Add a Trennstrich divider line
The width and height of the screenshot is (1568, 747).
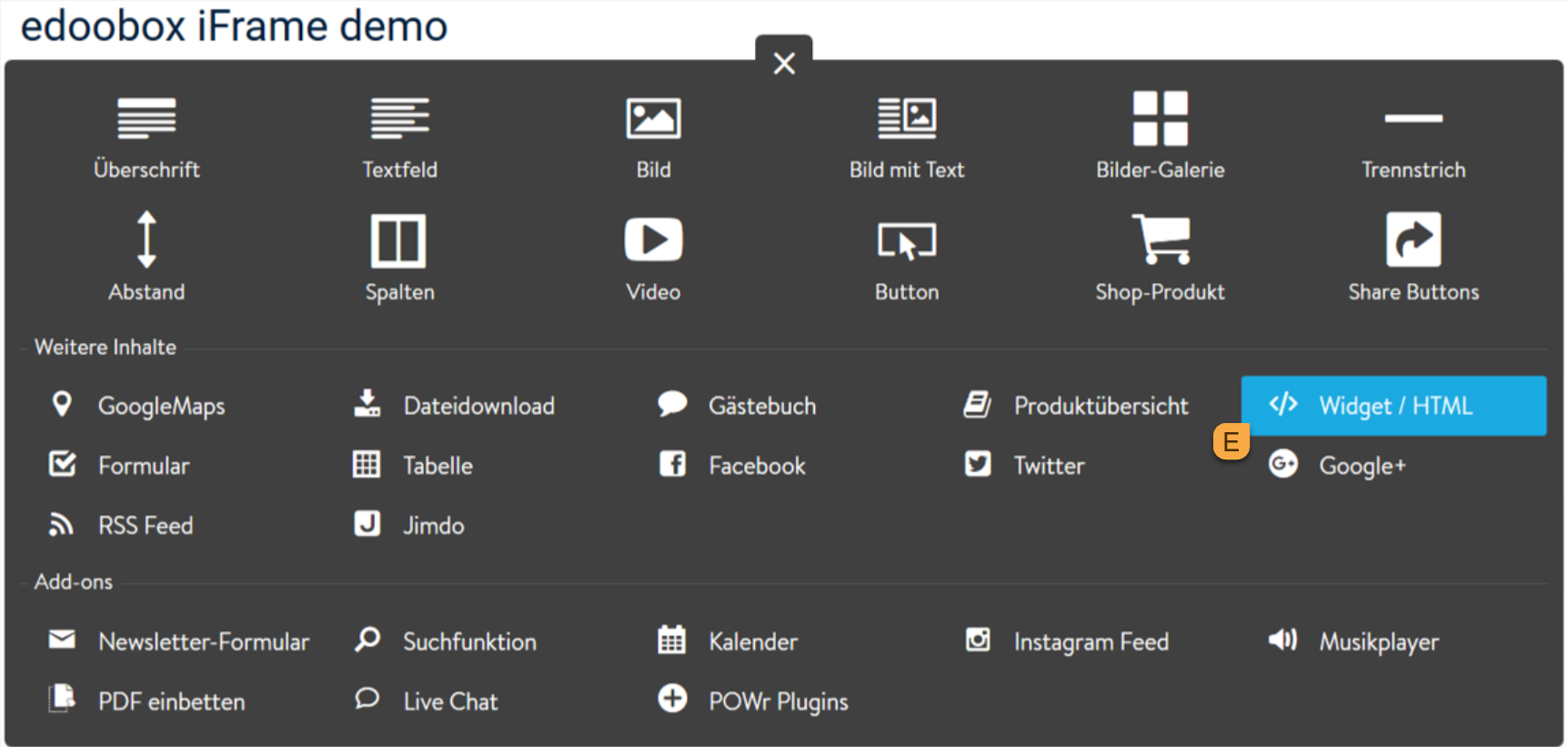[1412, 136]
